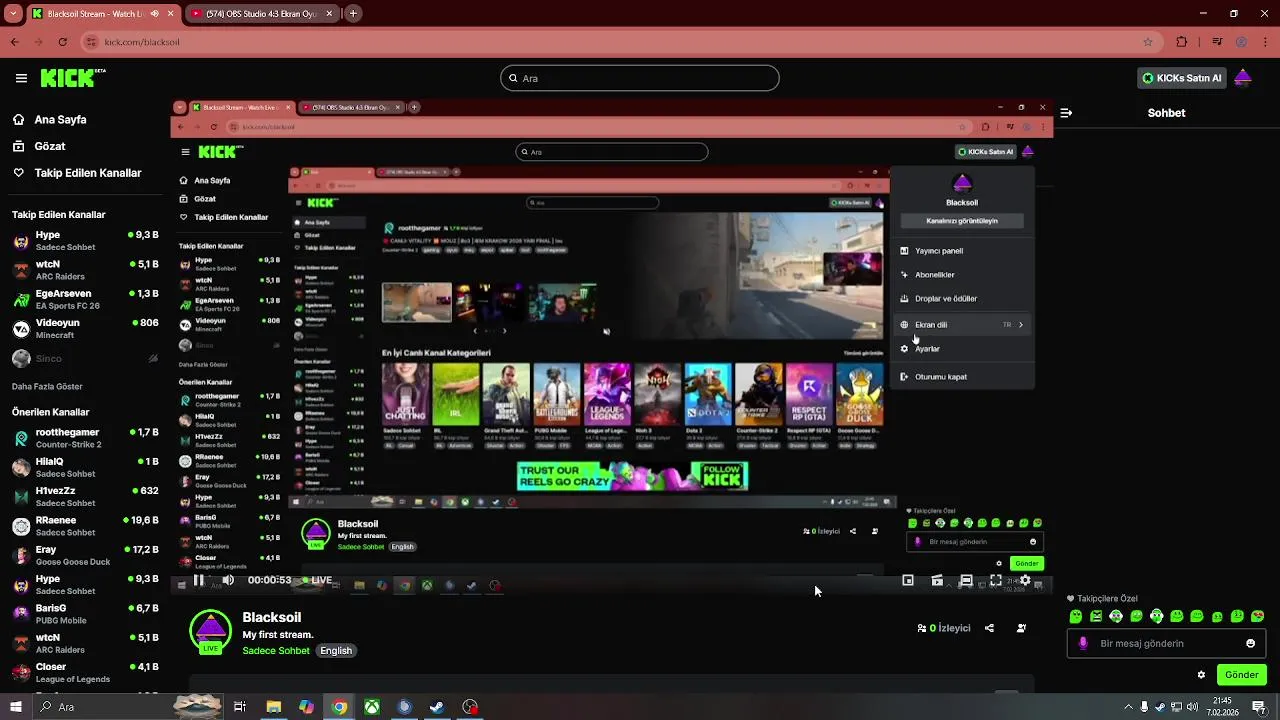1280x720 pixels.
Task: Open the player settings gear
Action: [1025, 580]
